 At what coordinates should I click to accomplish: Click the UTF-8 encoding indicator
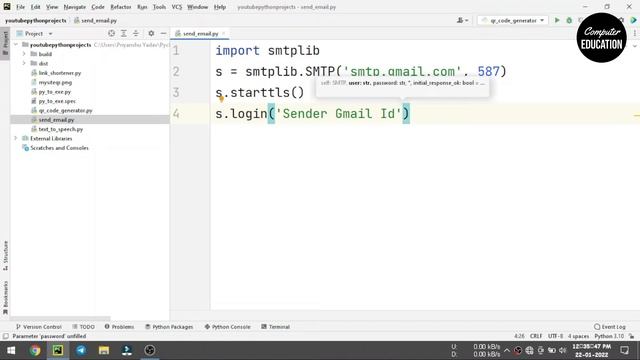(556, 336)
